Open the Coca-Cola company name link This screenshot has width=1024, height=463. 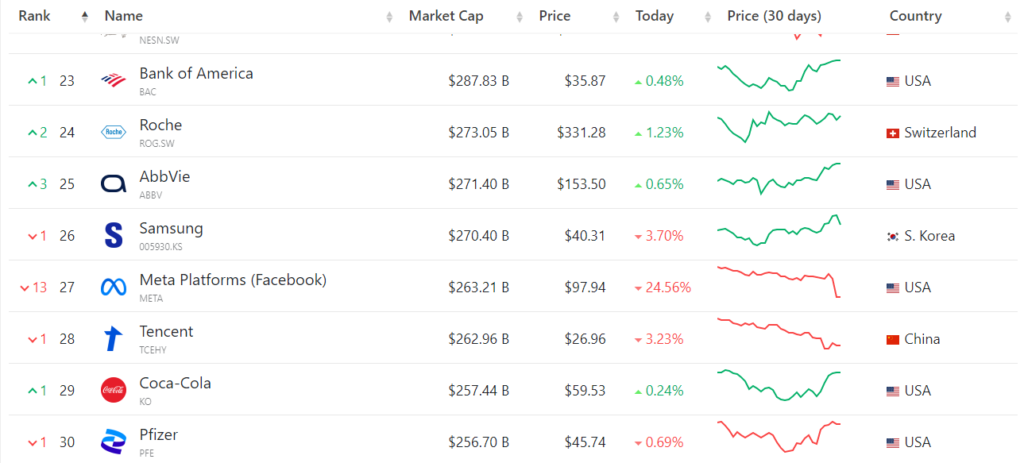click(175, 383)
